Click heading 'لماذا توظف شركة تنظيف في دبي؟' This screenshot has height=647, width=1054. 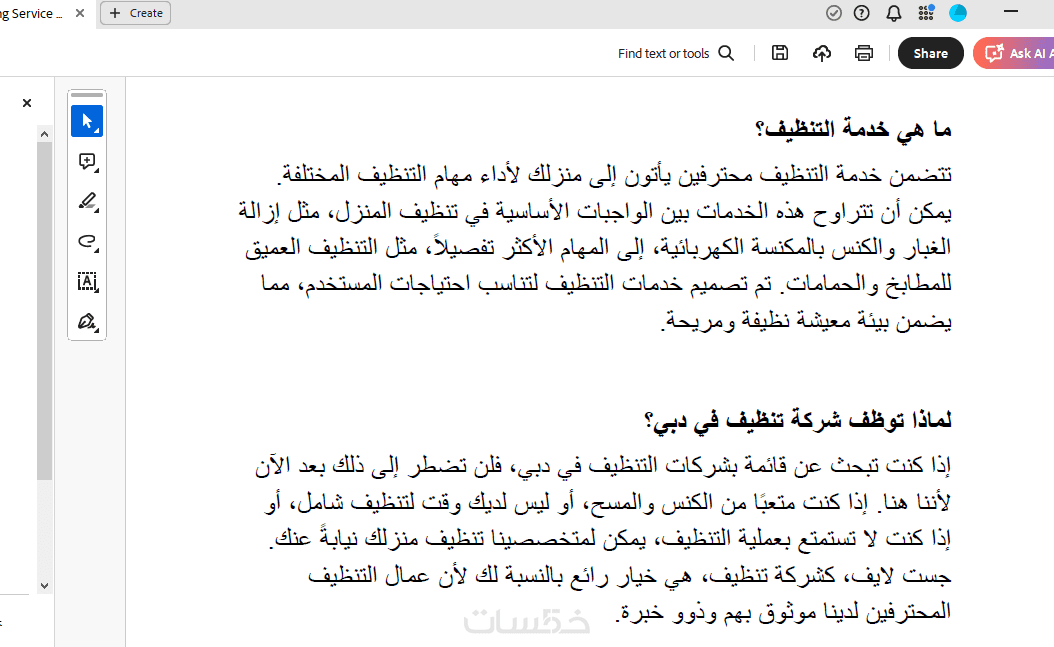pos(797,420)
